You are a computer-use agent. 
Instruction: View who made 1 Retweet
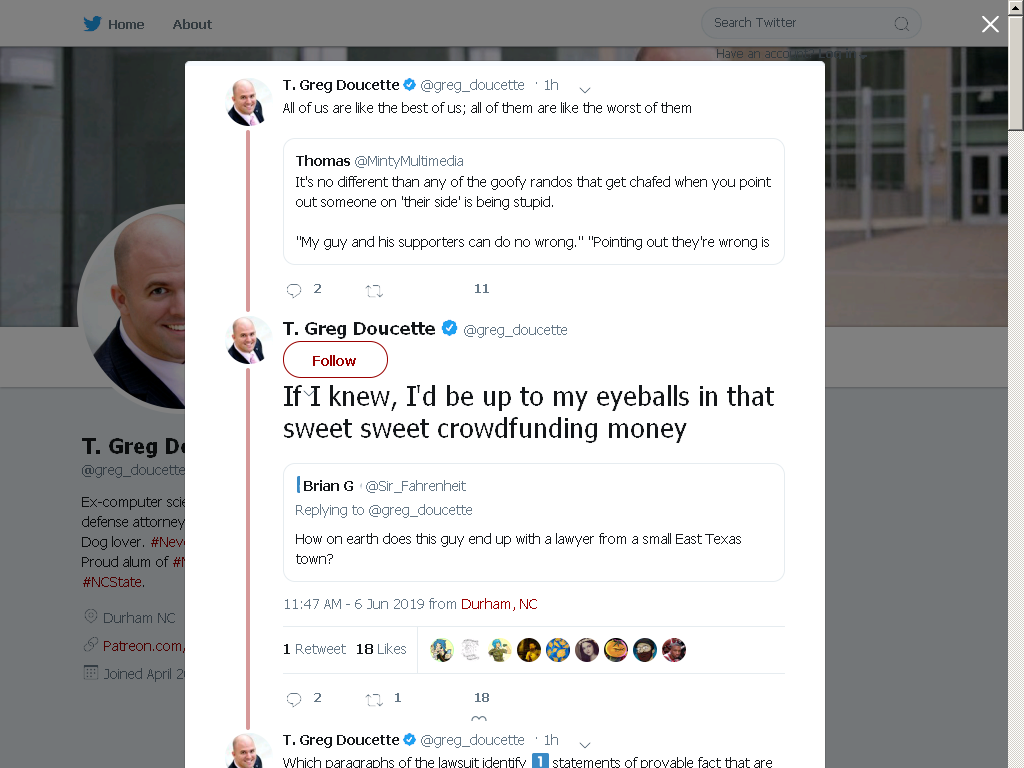314,649
